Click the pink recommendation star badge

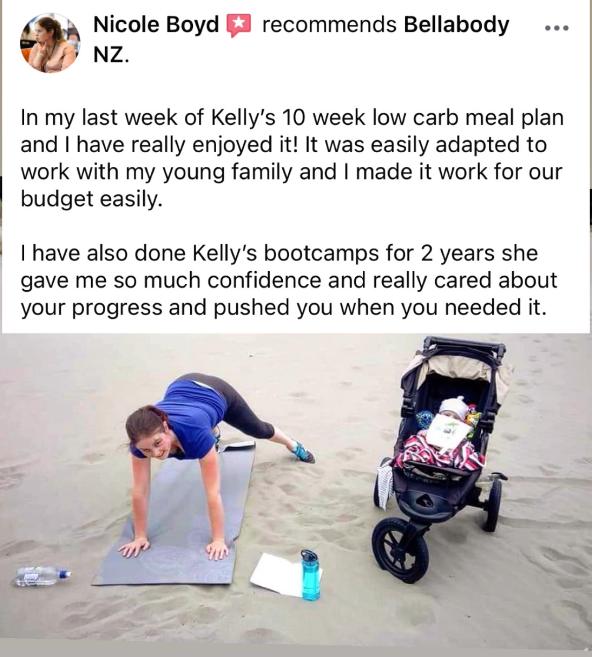pyautogui.click(x=238, y=26)
